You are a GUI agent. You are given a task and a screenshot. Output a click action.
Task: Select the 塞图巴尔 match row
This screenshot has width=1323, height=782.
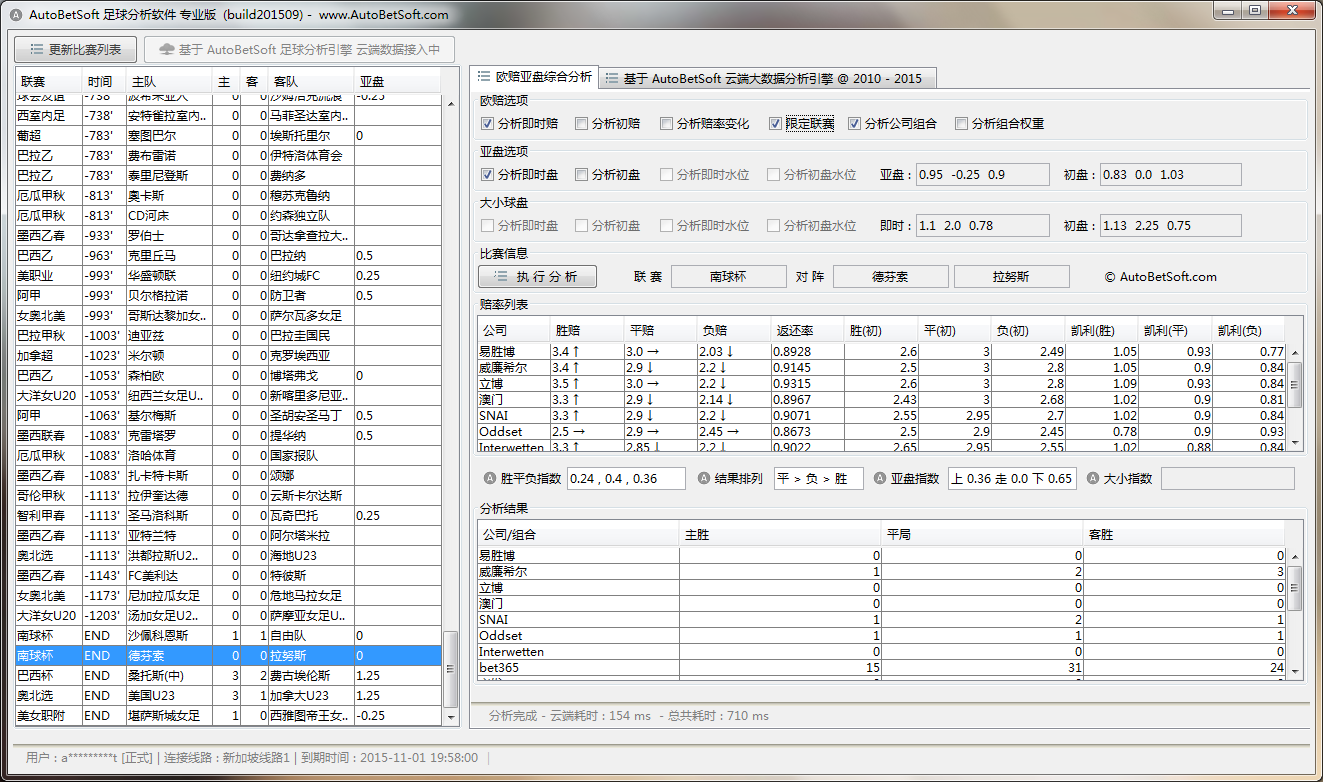point(228,136)
